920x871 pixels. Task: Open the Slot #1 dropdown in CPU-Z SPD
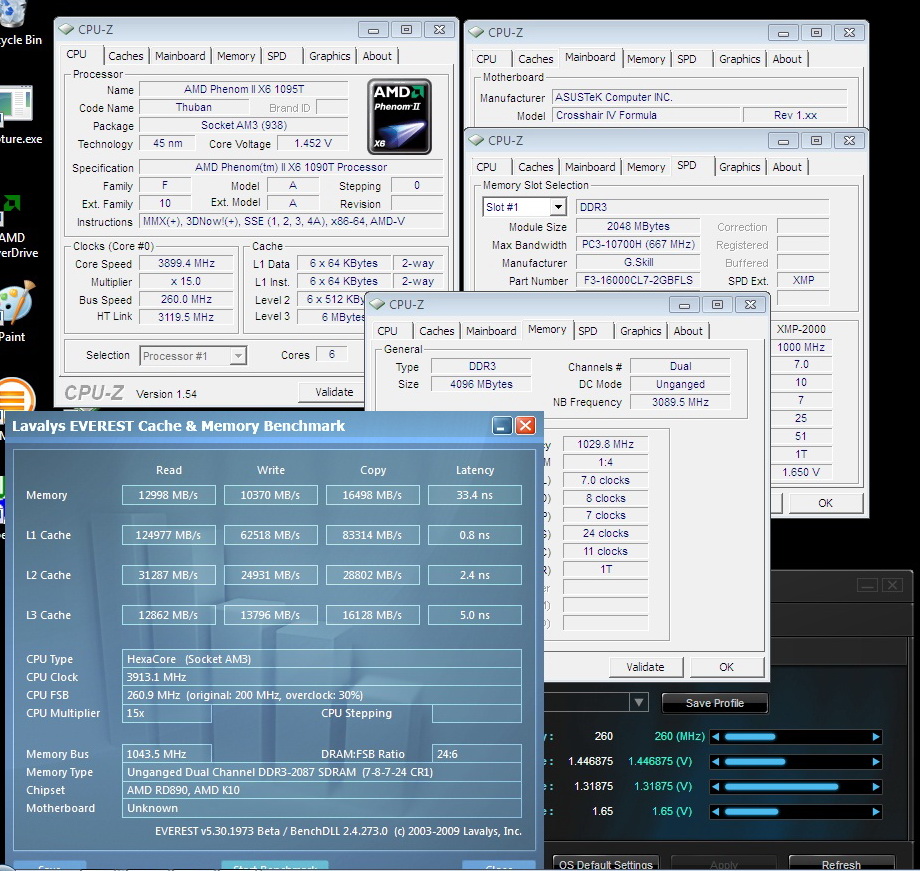558,207
